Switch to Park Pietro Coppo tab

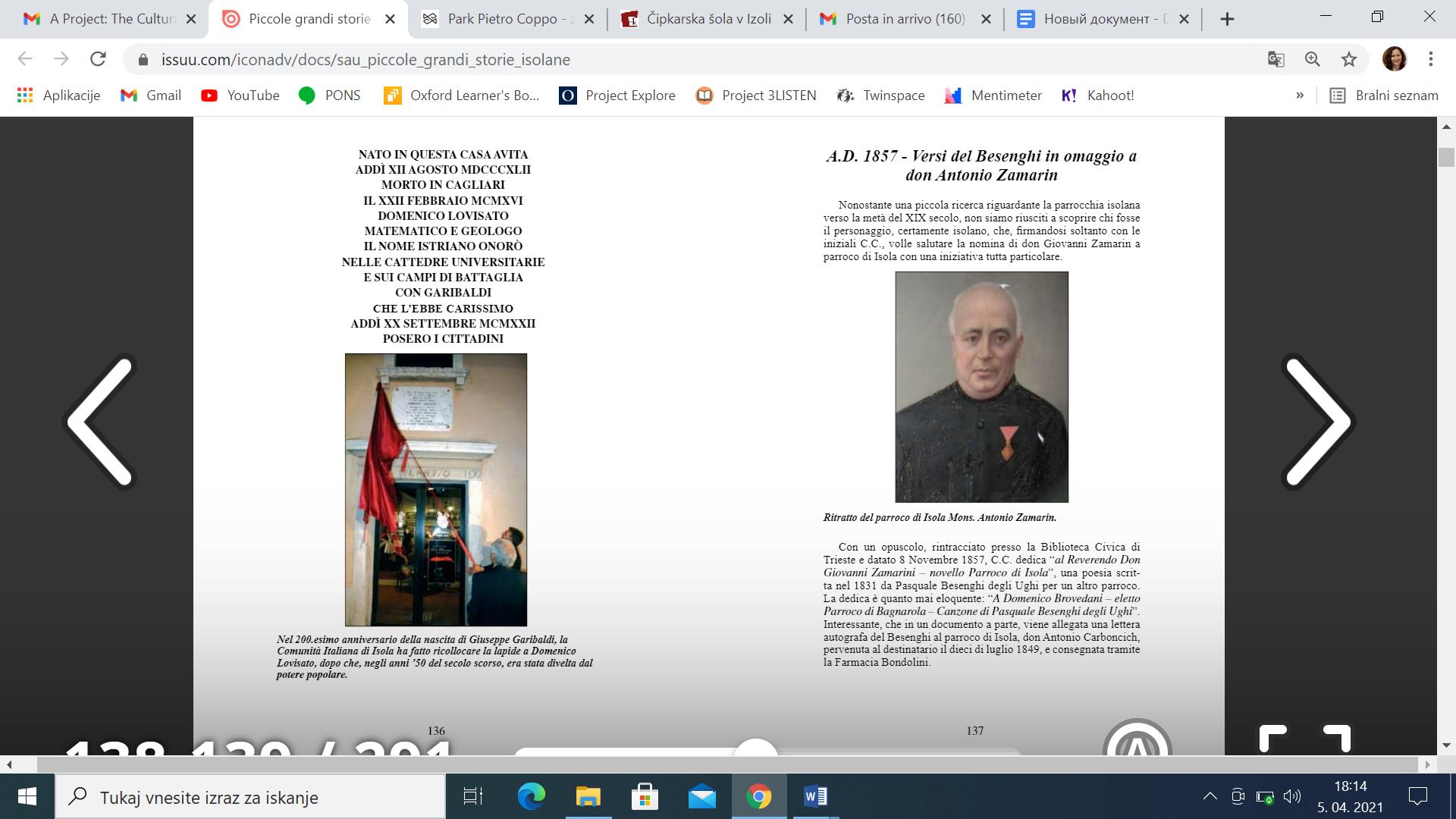pyautogui.click(x=500, y=19)
